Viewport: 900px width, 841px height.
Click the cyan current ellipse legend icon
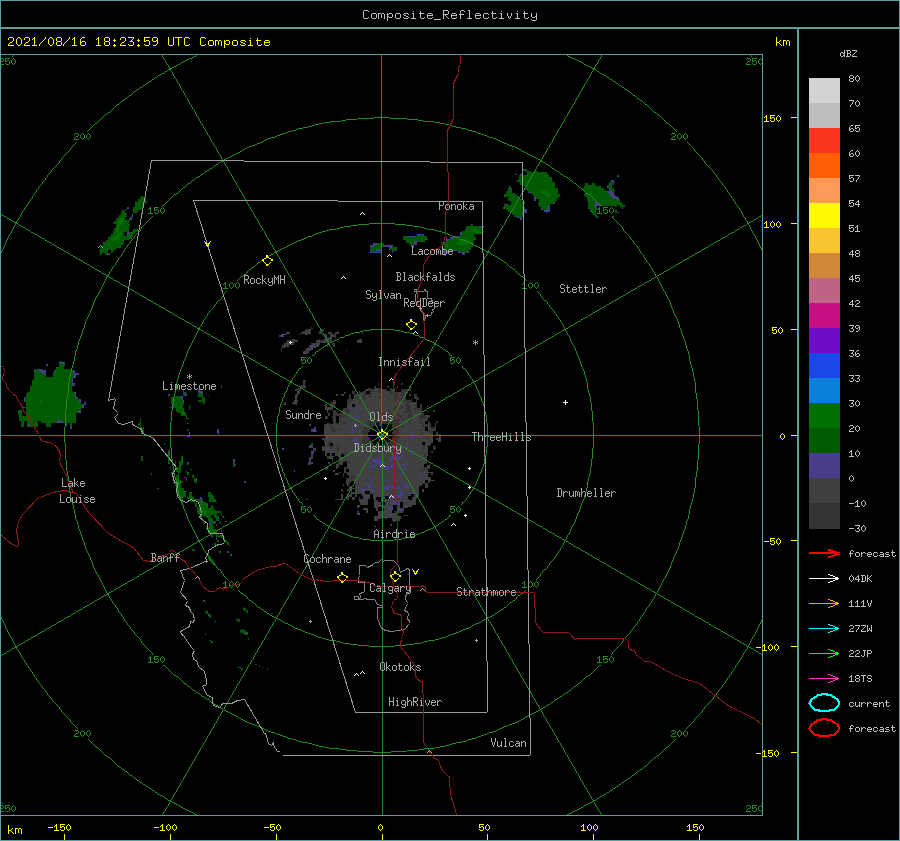point(824,703)
